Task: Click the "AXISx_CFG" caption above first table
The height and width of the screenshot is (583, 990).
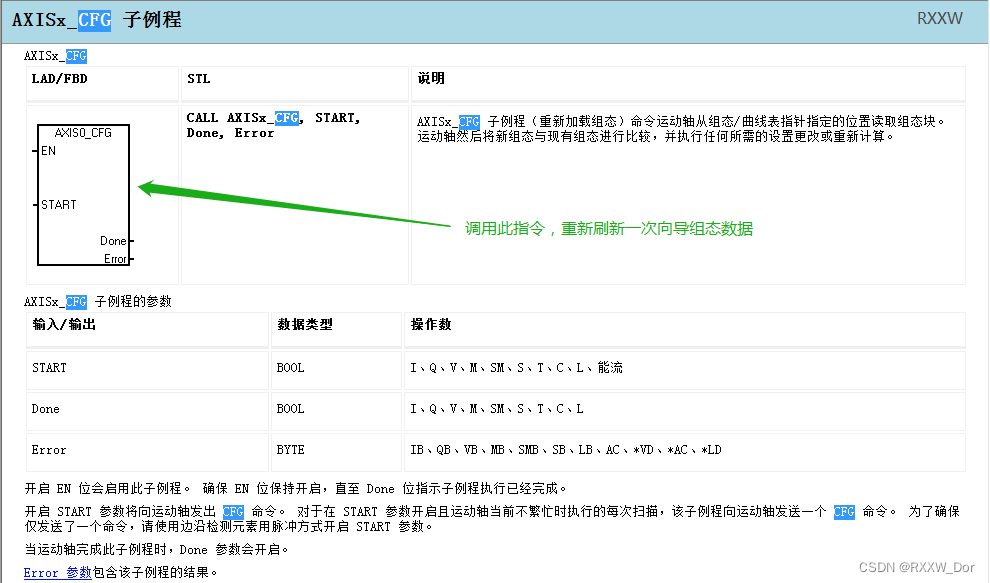Action: pyautogui.click(x=56, y=56)
